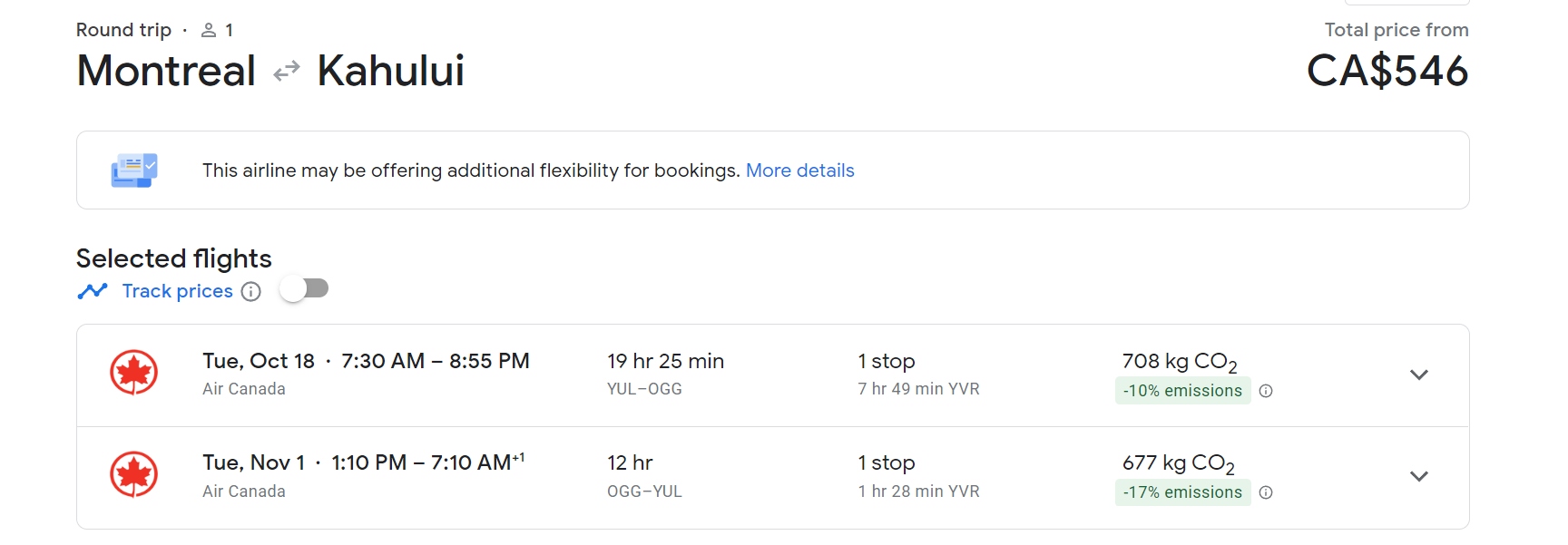Click info icon beside -17% emissions
1568x545 pixels.
tap(1266, 492)
